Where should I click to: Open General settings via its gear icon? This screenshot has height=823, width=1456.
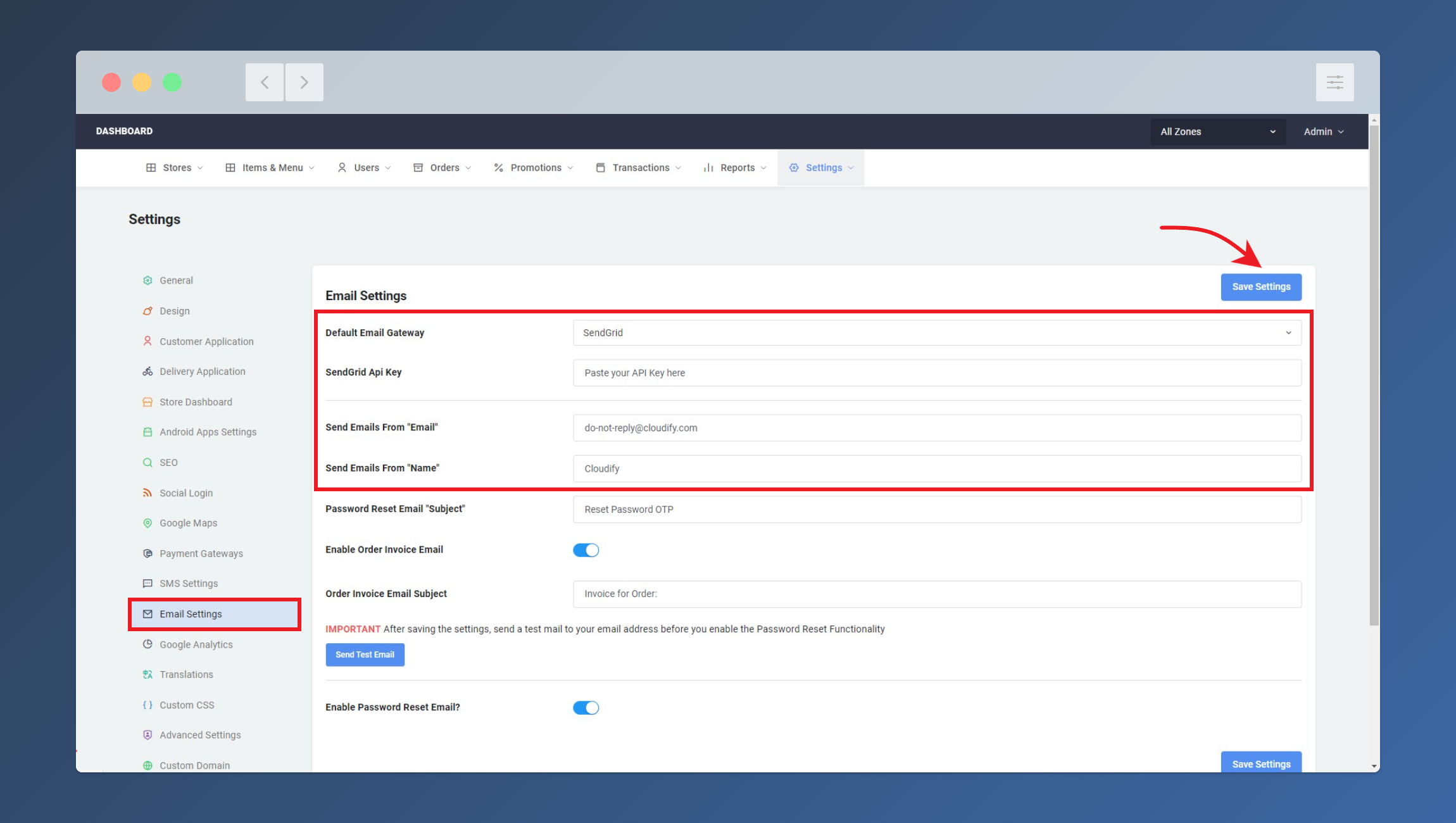pyautogui.click(x=147, y=280)
